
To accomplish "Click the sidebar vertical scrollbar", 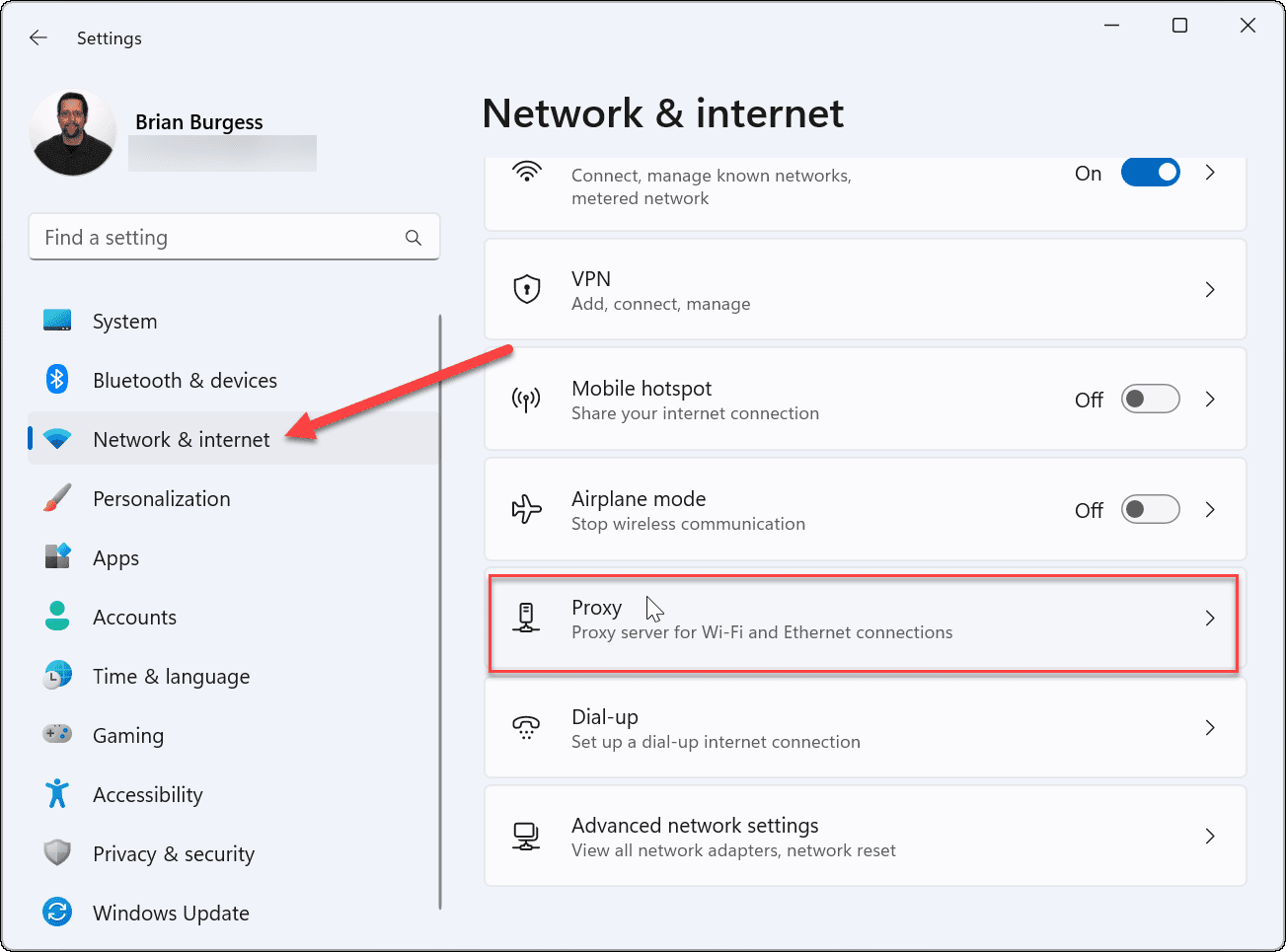I will [x=440, y=612].
